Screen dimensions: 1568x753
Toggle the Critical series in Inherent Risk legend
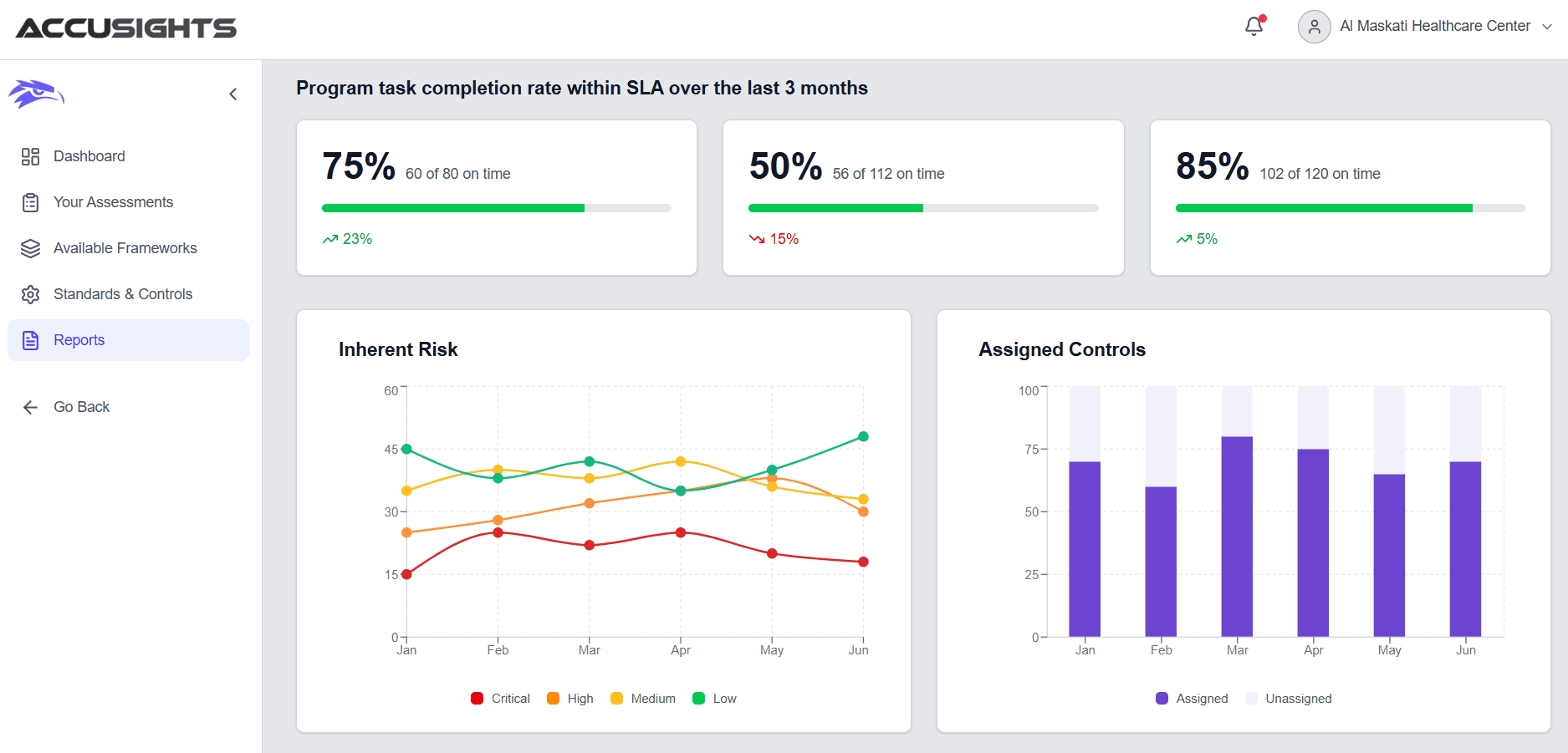tap(499, 698)
